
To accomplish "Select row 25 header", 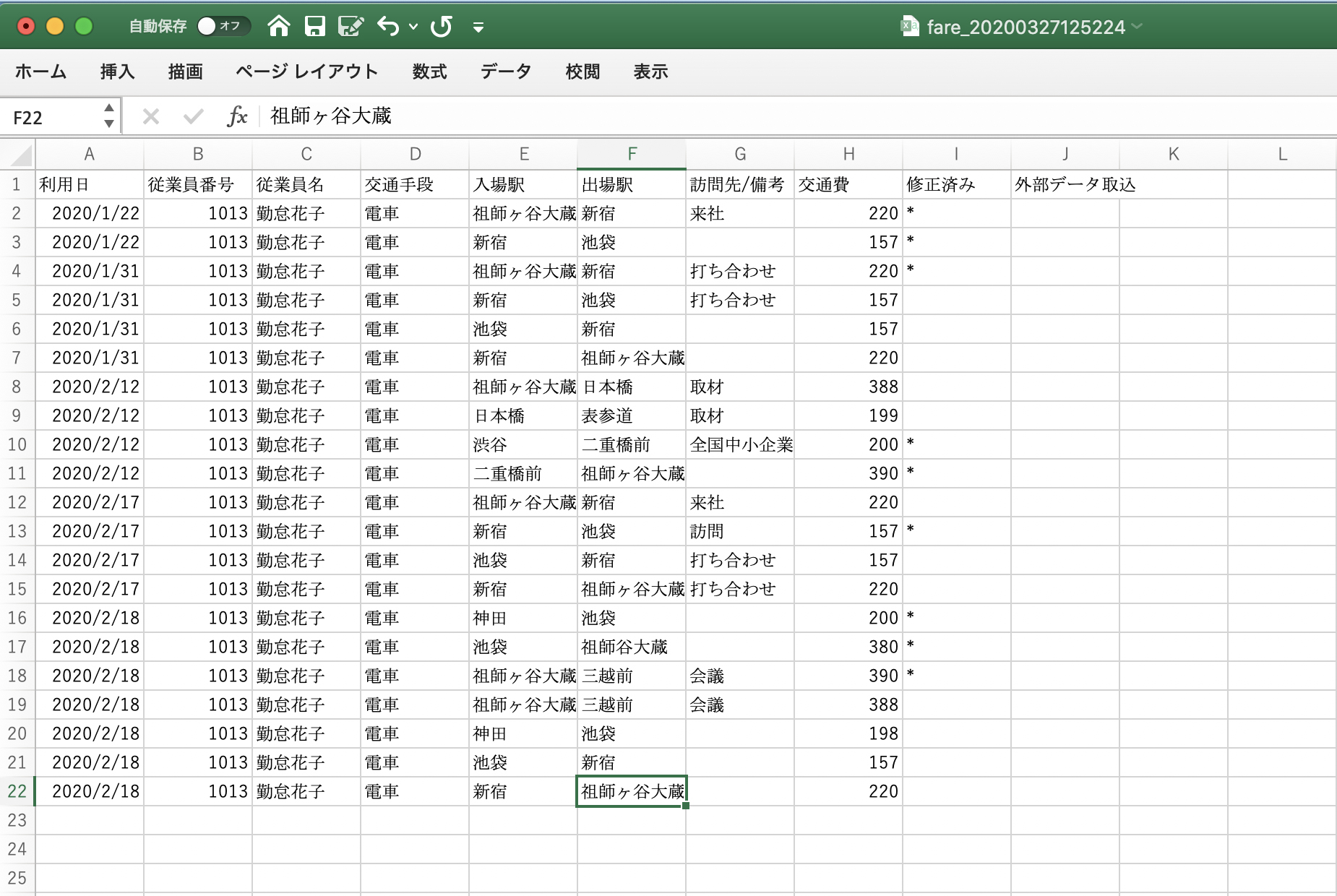I will (x=17, y=878).
